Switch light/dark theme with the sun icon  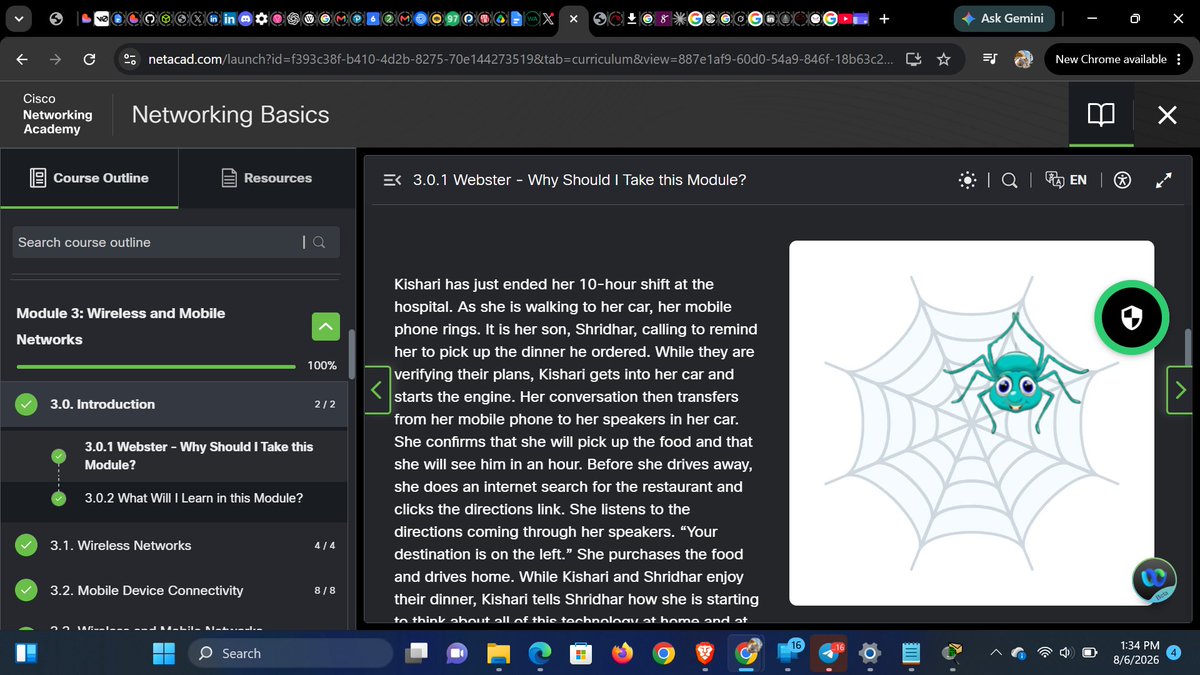click(966, 180)
